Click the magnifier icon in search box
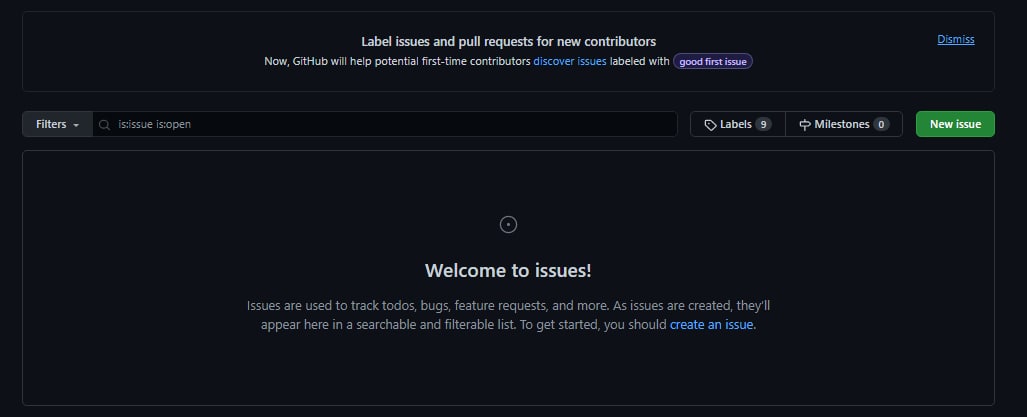This screenshot has height=417, width=1027. point(104,124)
